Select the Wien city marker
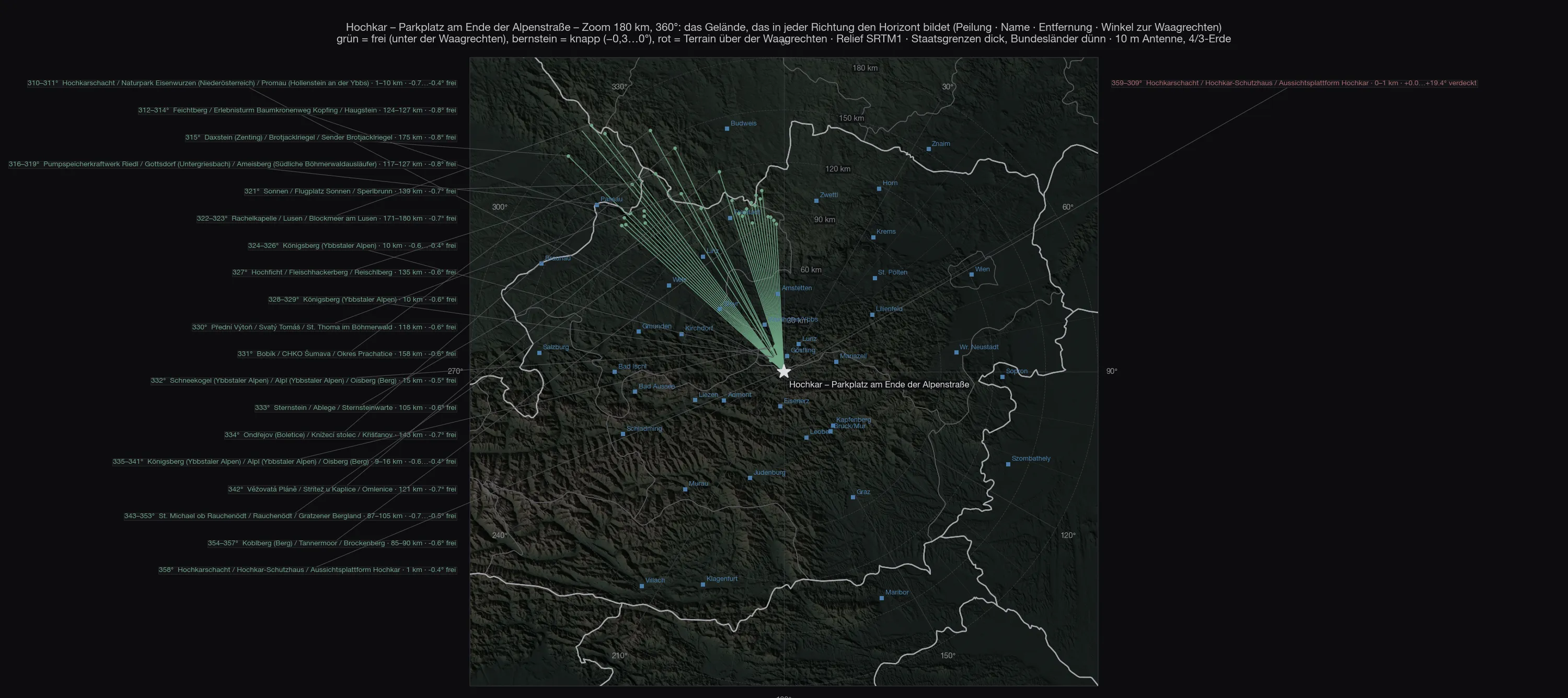Viewport: 1568px width, 698px height. pyautogui.click(x=972, y=274)
